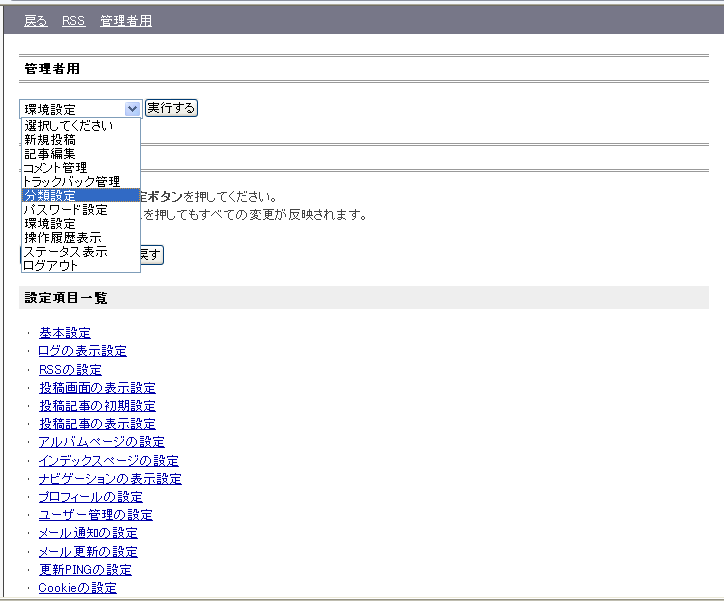Viewport: 724px width, 601px height.
Task: Choose パスワード設定 from dropdown
Action: click(65, 210)
